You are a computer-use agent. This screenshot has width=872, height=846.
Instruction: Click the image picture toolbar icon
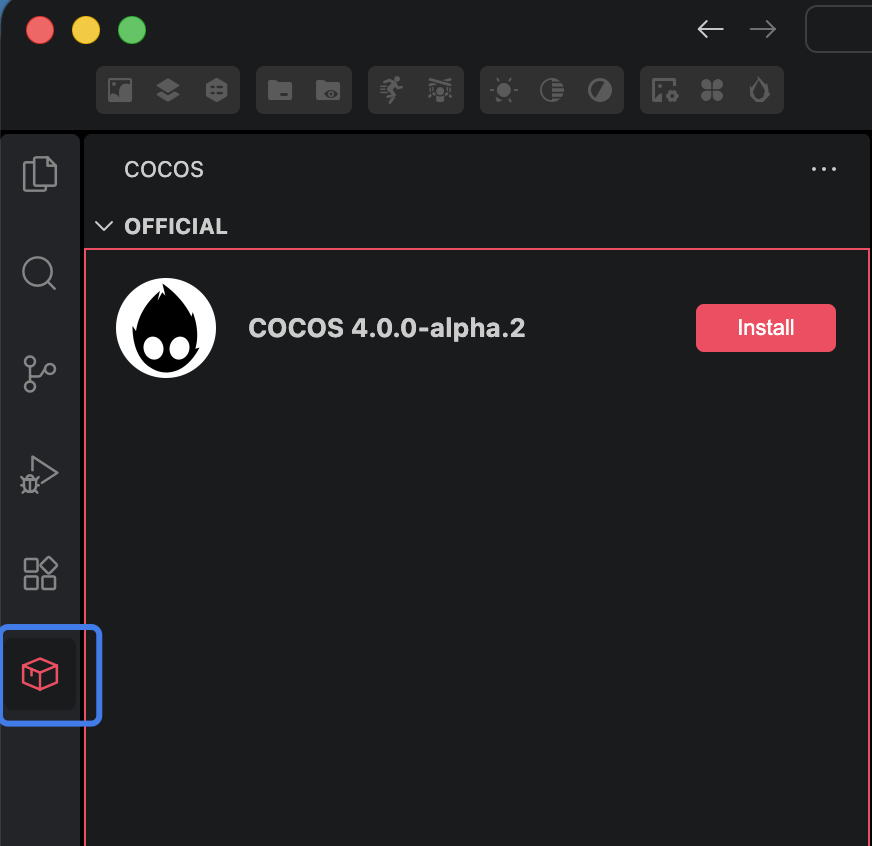[120, 90]
